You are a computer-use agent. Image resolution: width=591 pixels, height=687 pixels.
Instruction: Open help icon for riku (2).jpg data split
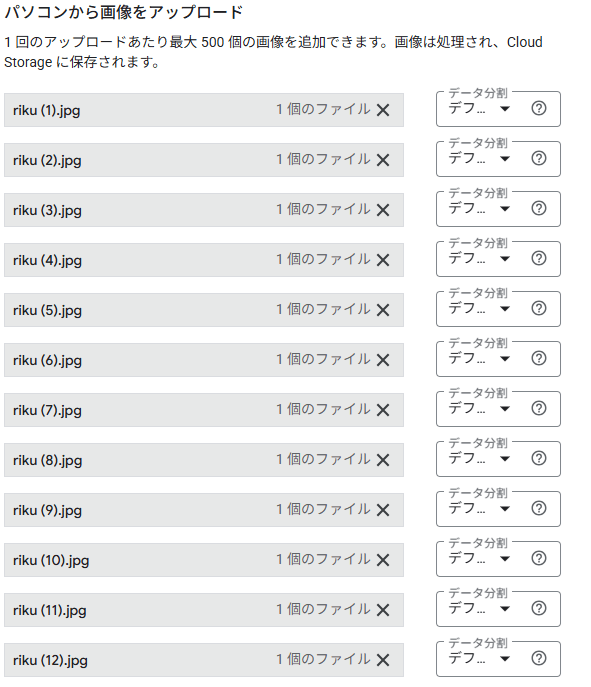coord(538,158)
